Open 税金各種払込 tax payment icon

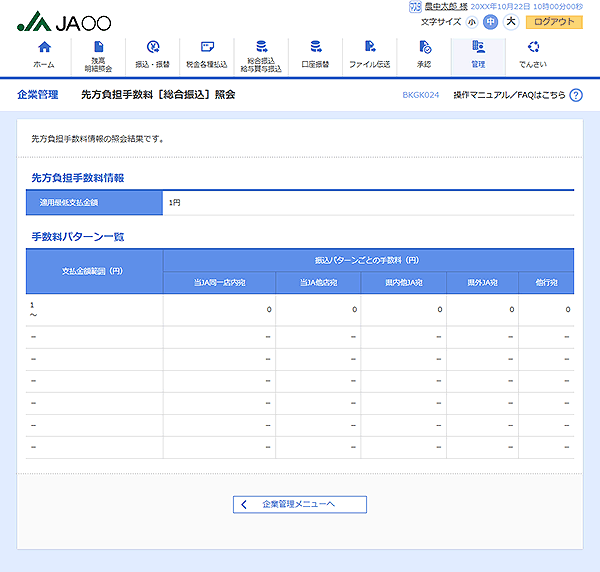point(207,47)
